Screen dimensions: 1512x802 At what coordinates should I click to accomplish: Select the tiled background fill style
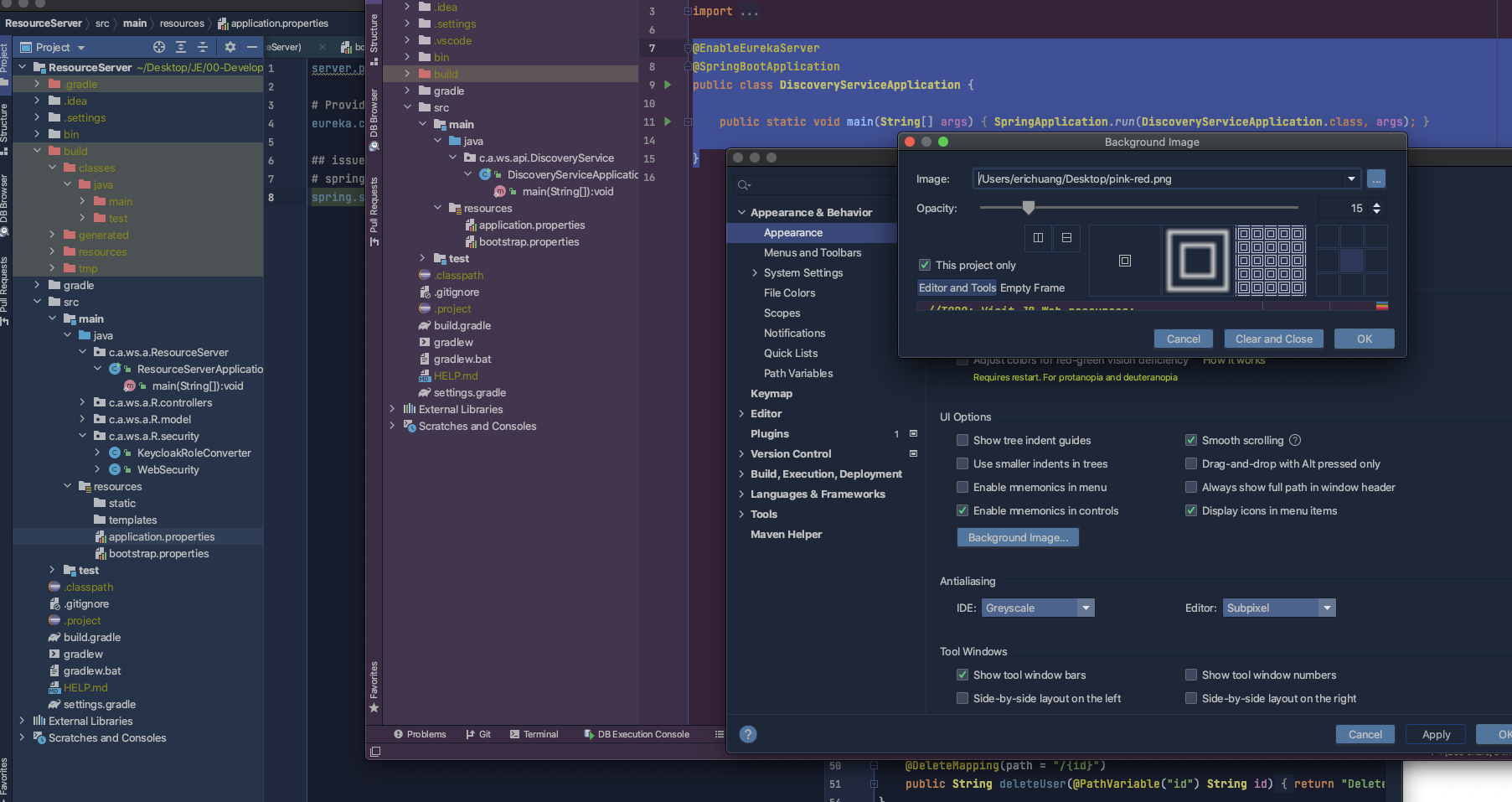(x=1270, y=260)
